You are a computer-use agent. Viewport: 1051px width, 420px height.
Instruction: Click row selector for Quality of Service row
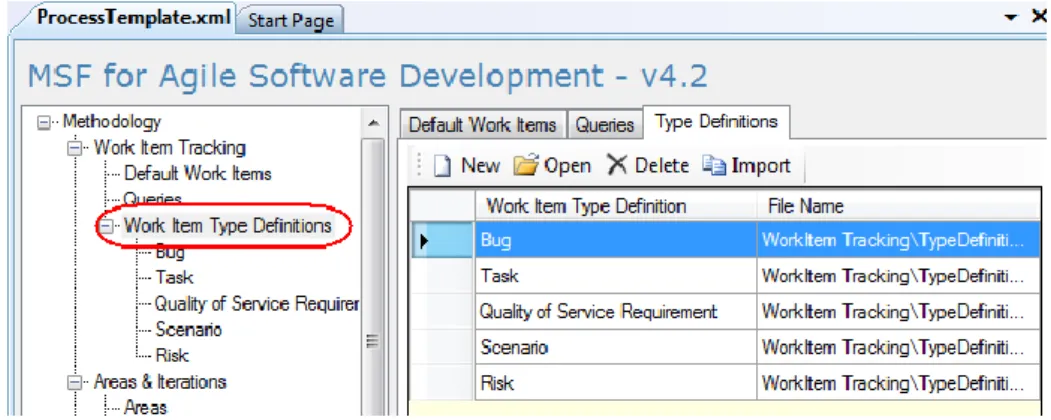click(442, 311)
